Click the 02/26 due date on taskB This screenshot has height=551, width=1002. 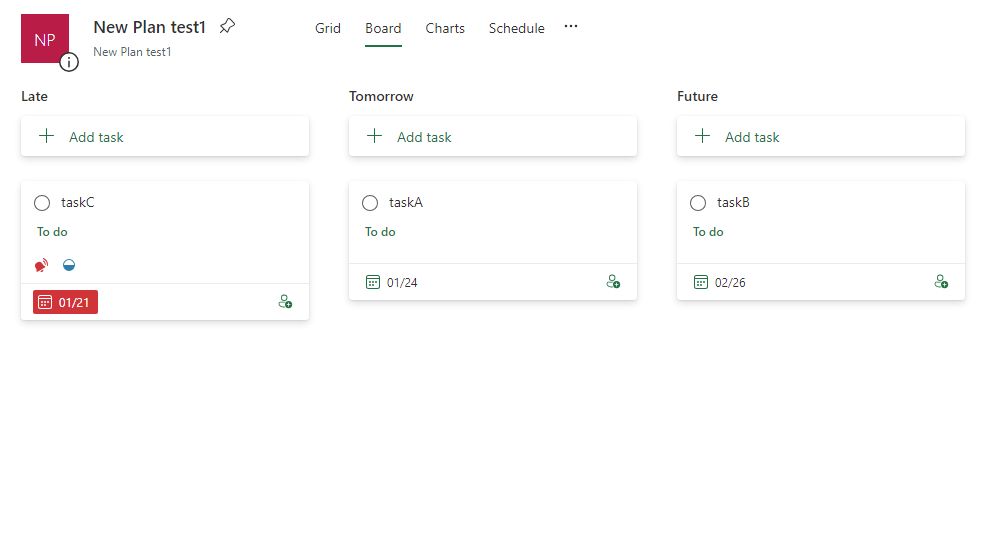coord(730,283)
